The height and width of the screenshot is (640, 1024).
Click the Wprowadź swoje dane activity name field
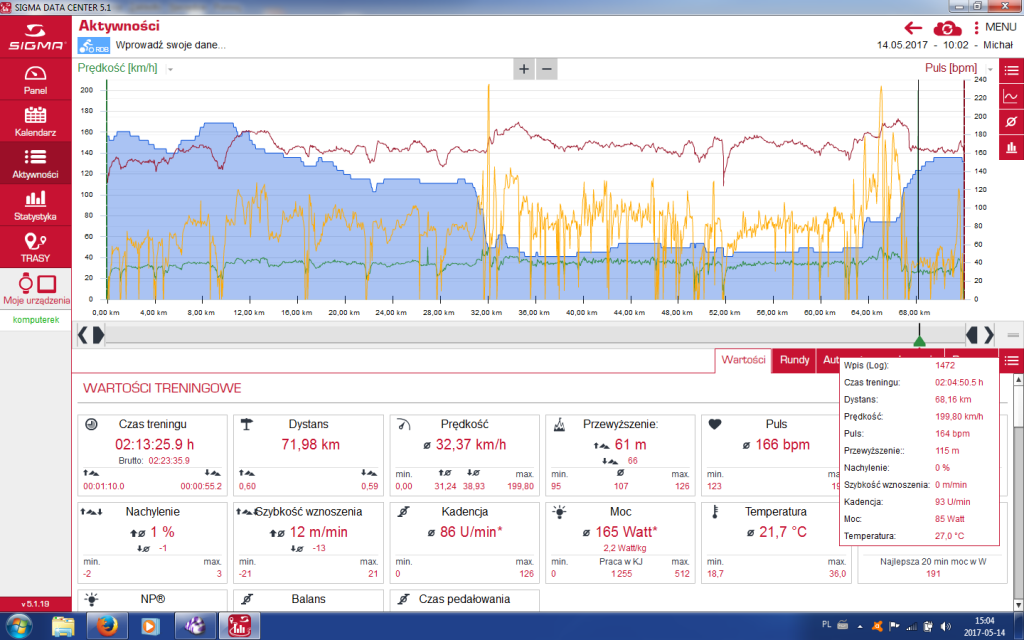(171, 45)
